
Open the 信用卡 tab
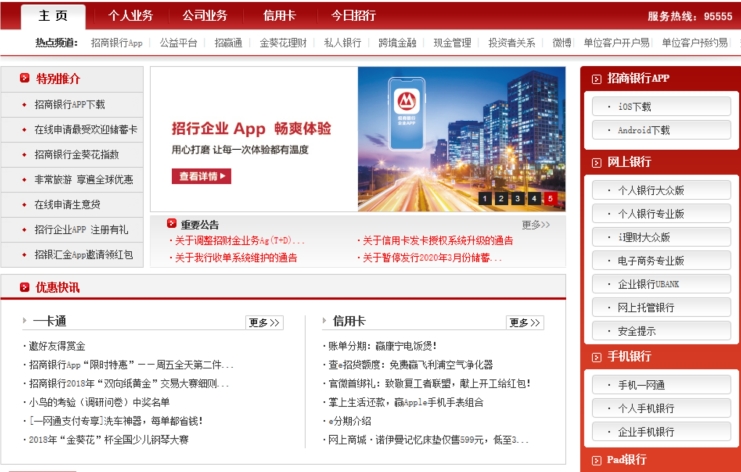pos(279,16)
